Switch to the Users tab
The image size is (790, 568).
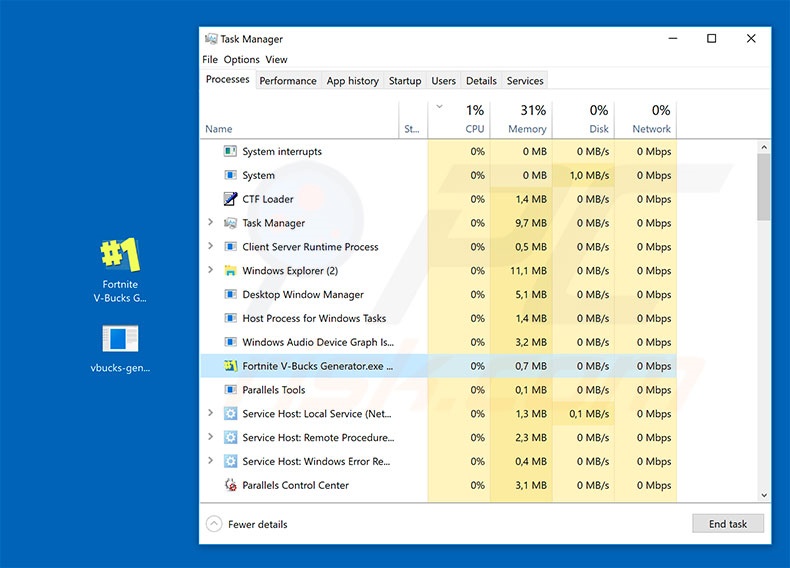tap(443, 81)
